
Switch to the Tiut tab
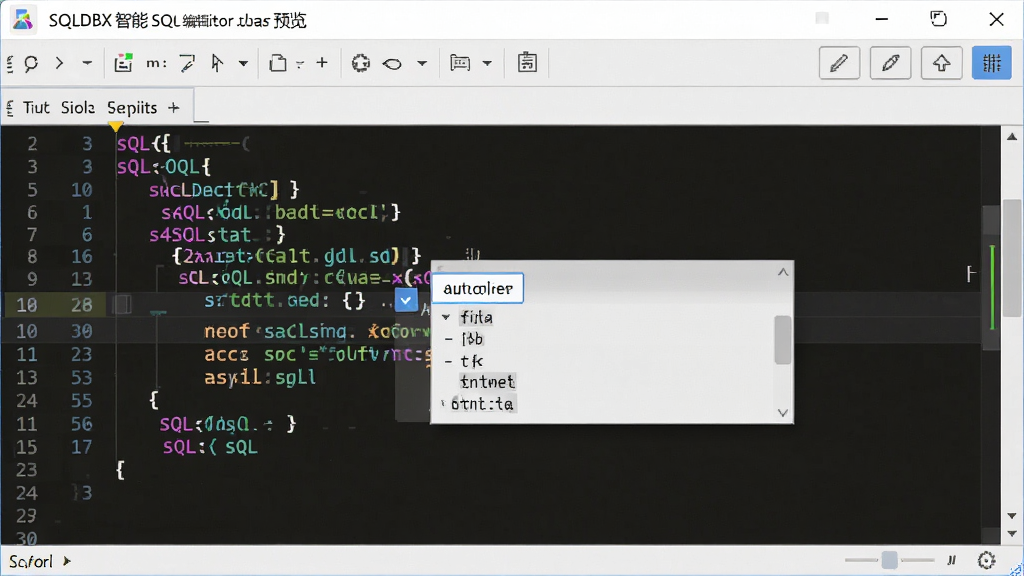pos(36,108)
